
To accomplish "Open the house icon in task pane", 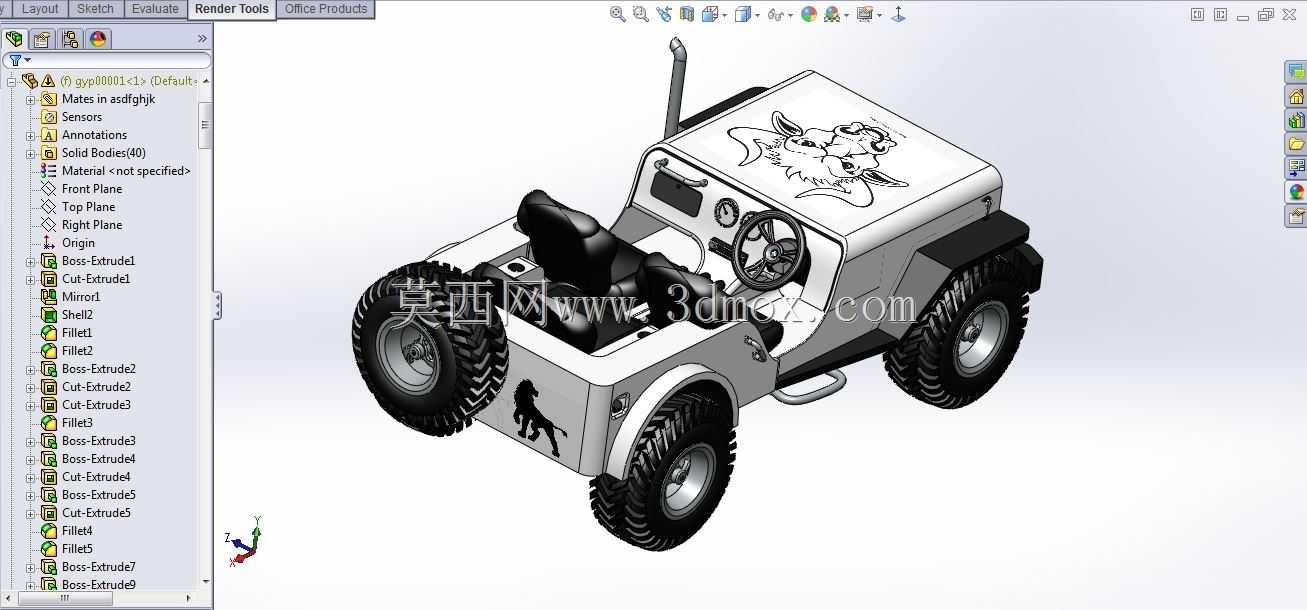I will coord(1296,96).
